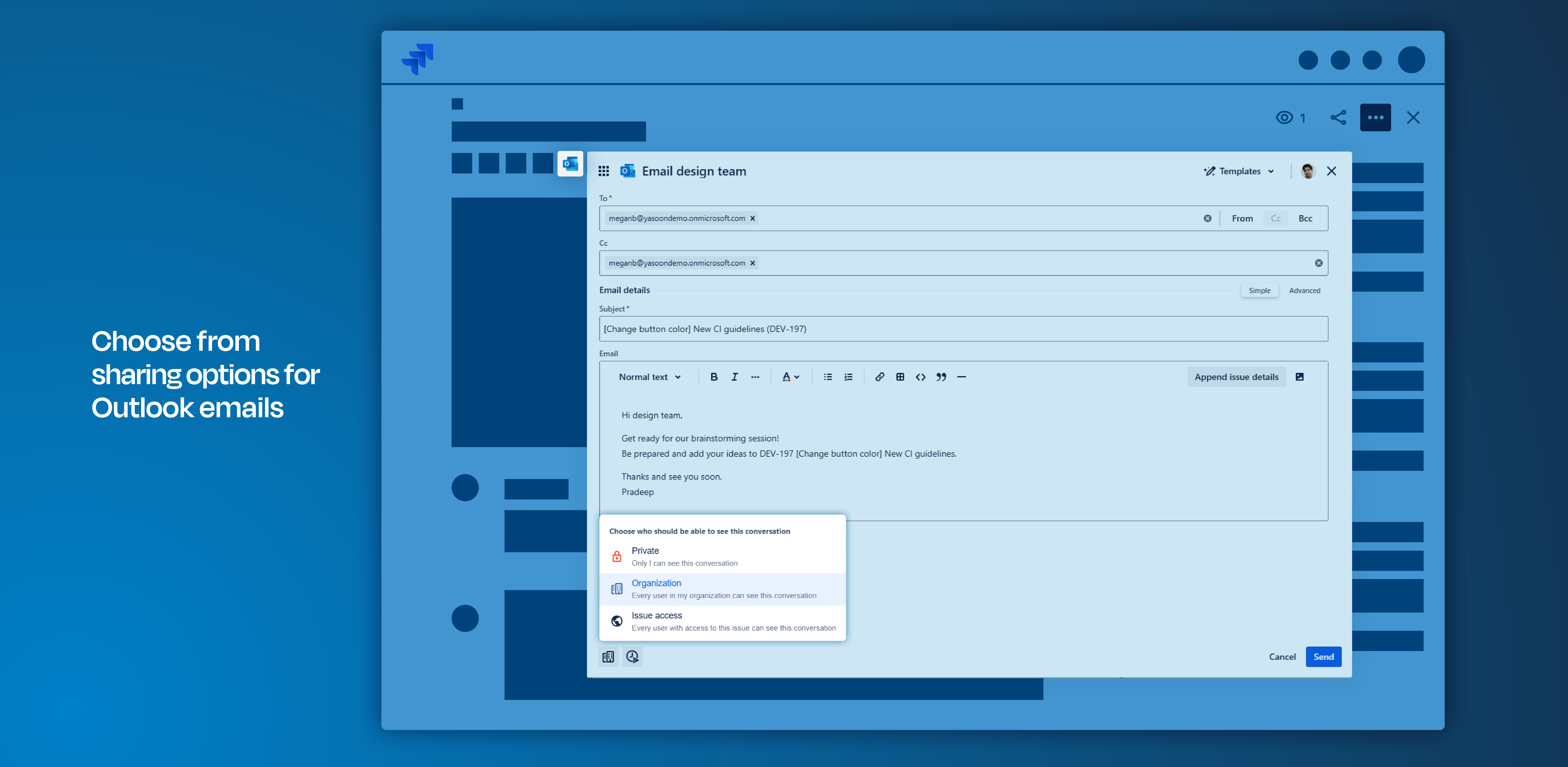1568x767 pixels.
Task: Insert a table in the email
Action: pyautogui.click(x=900, y=377)
